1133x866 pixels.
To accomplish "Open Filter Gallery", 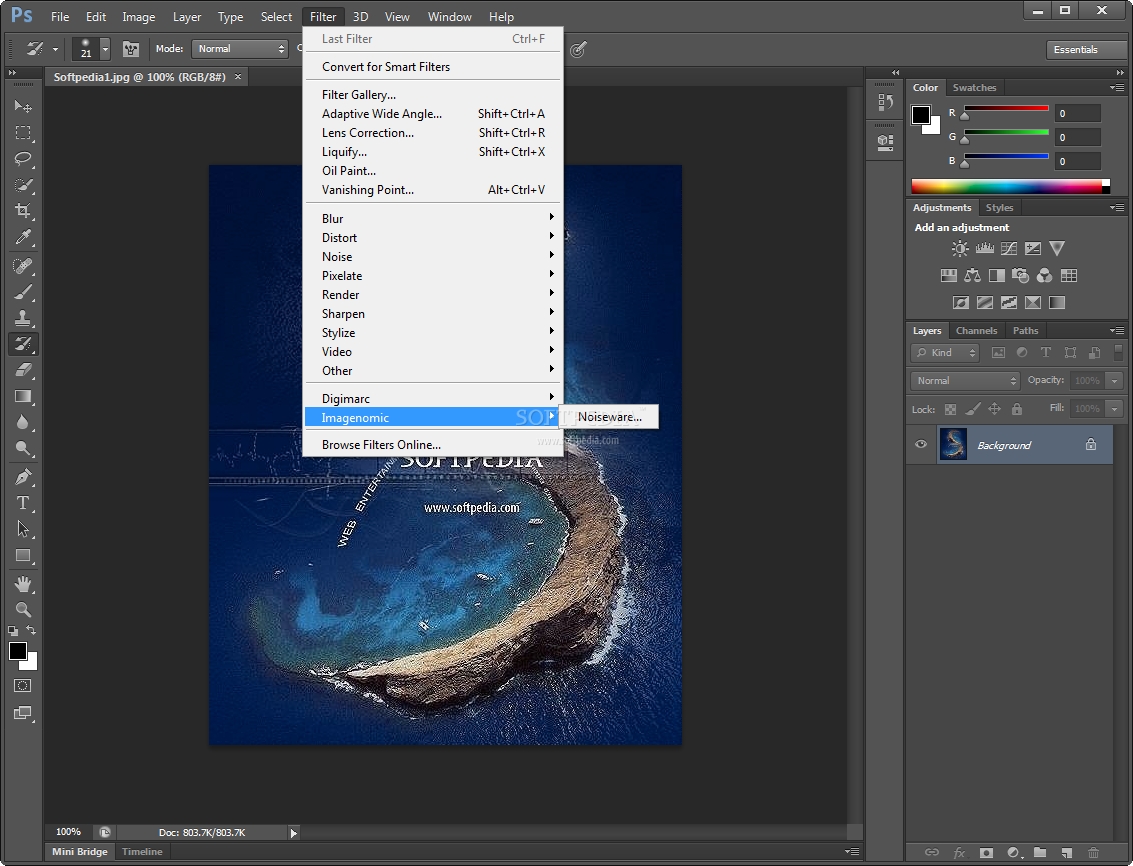I will coord(433,95).
